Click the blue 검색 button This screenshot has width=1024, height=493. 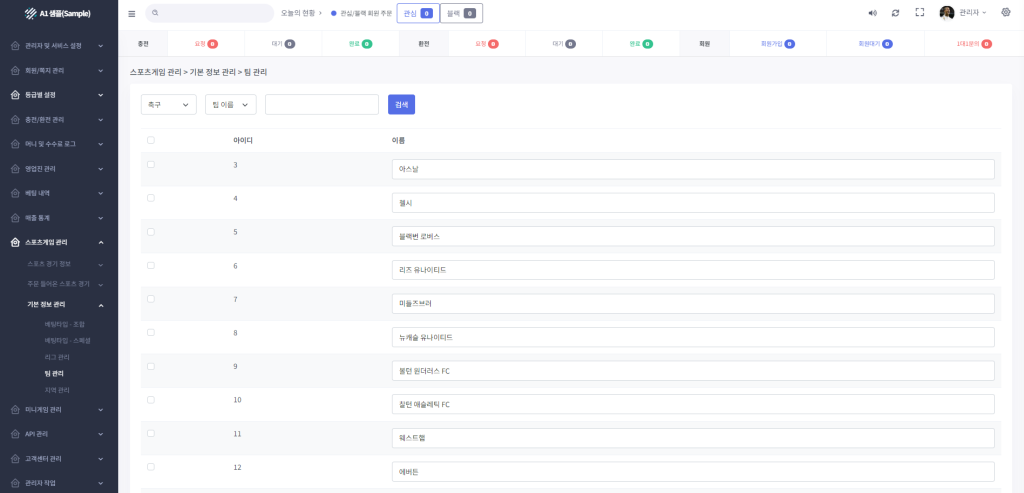pyautogui.click(x=401, y=104)
